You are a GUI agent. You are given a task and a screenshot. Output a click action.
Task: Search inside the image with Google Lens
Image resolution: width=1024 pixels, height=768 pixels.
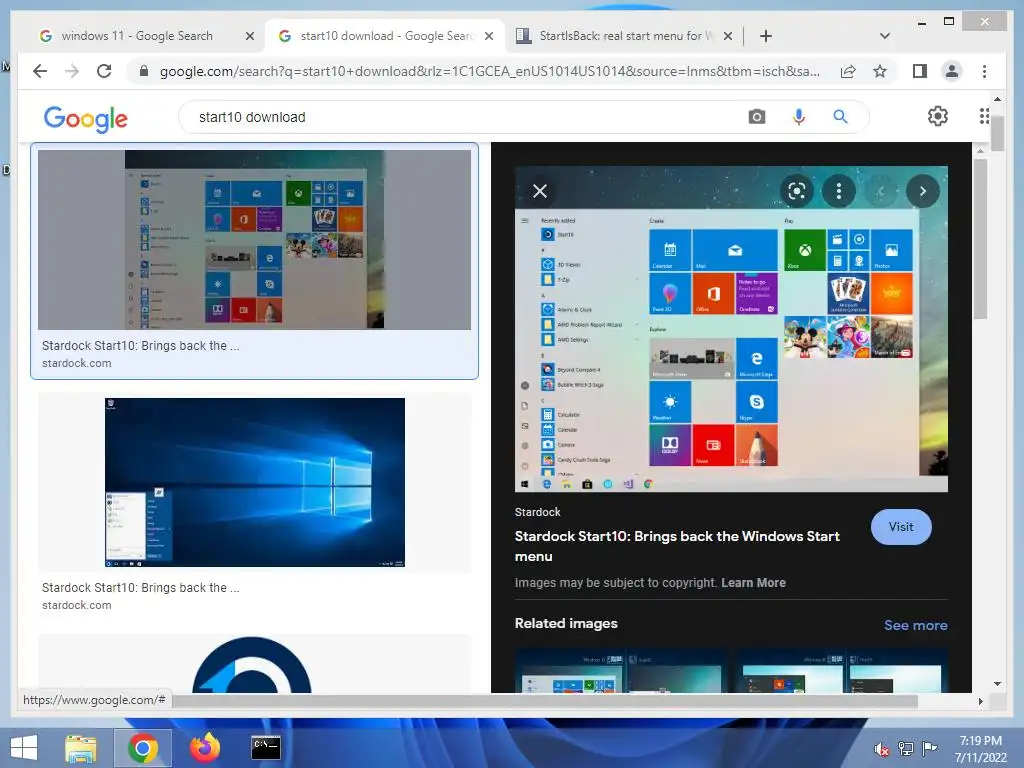click(797, 191)
